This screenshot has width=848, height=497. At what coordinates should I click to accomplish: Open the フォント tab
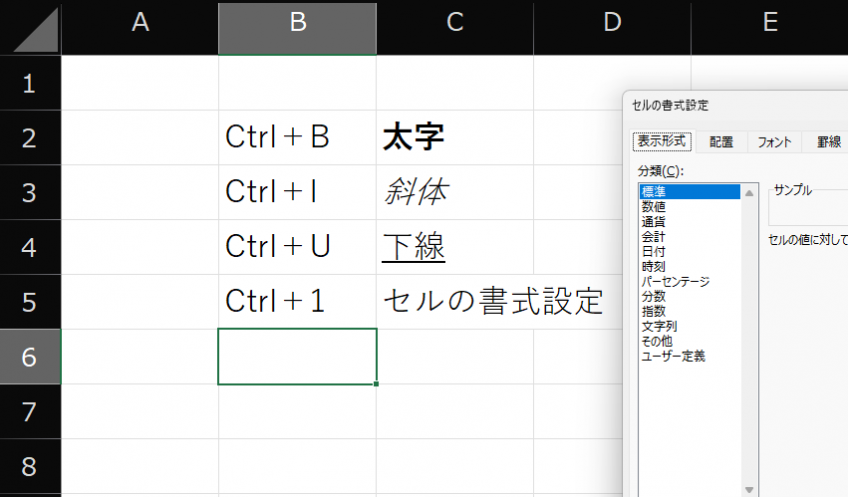pos(774,142)
